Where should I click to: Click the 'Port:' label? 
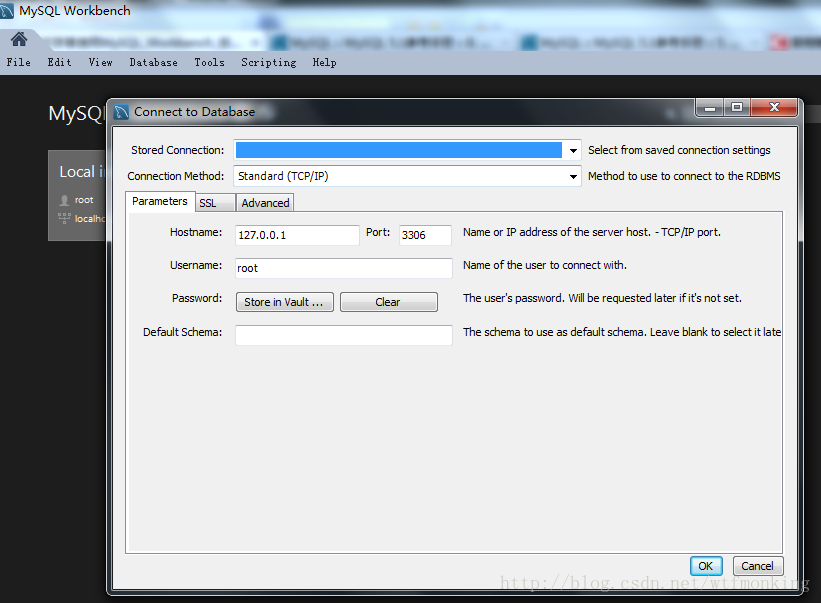(378, 232)
